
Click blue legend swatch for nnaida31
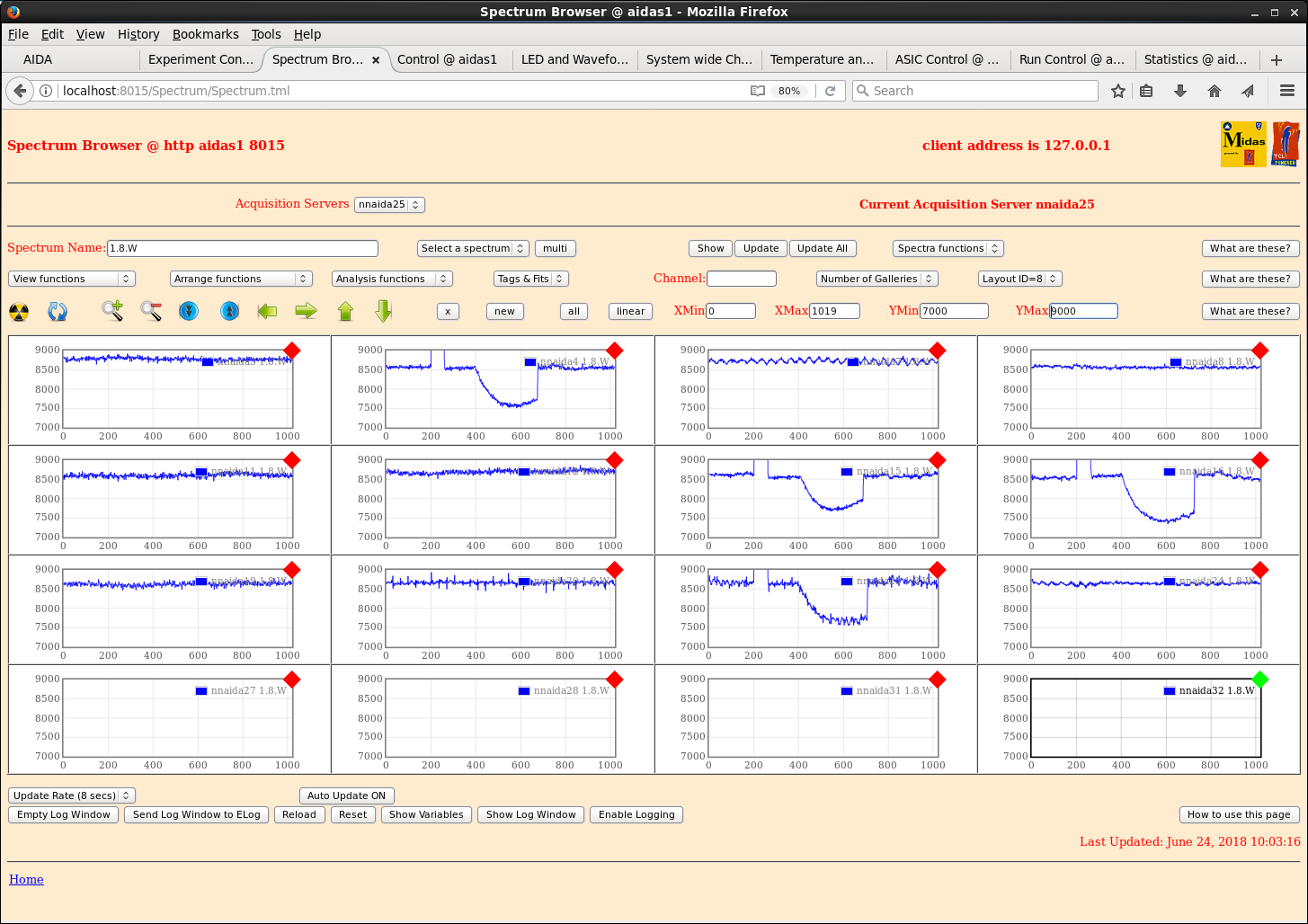click(846, 691)
